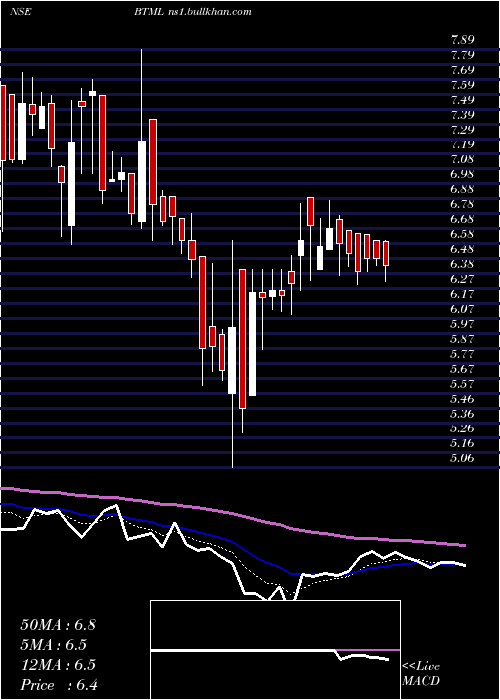This screenshot has height=700, width=500.
Task: Click the 5.26 price axis label
Action: [463, 428]
